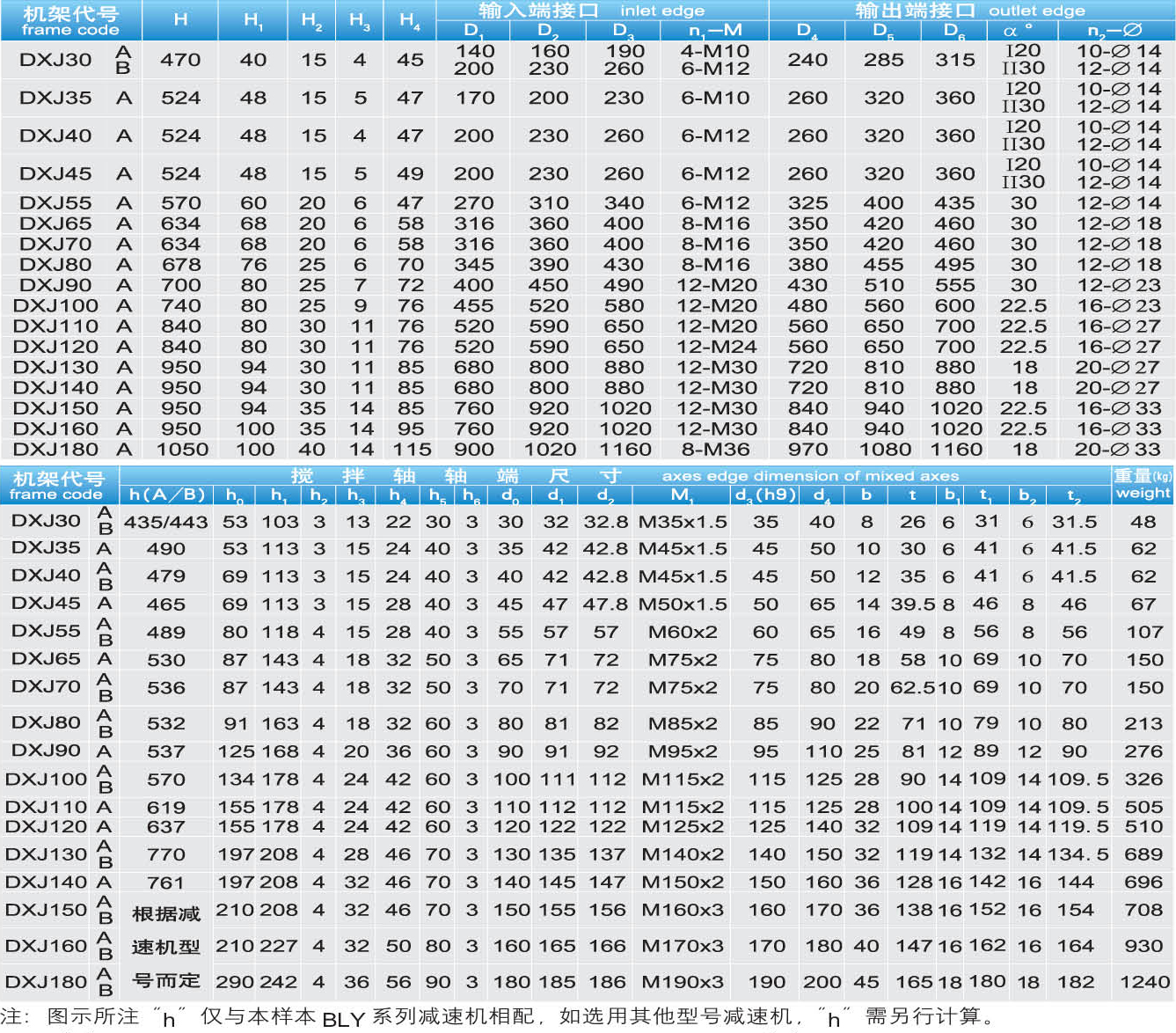Select the M50x1.5 thread cell
Image resolution: width=1176 pixels, height=1033 pixels.
pyautogui.click(x=683, y=604)
